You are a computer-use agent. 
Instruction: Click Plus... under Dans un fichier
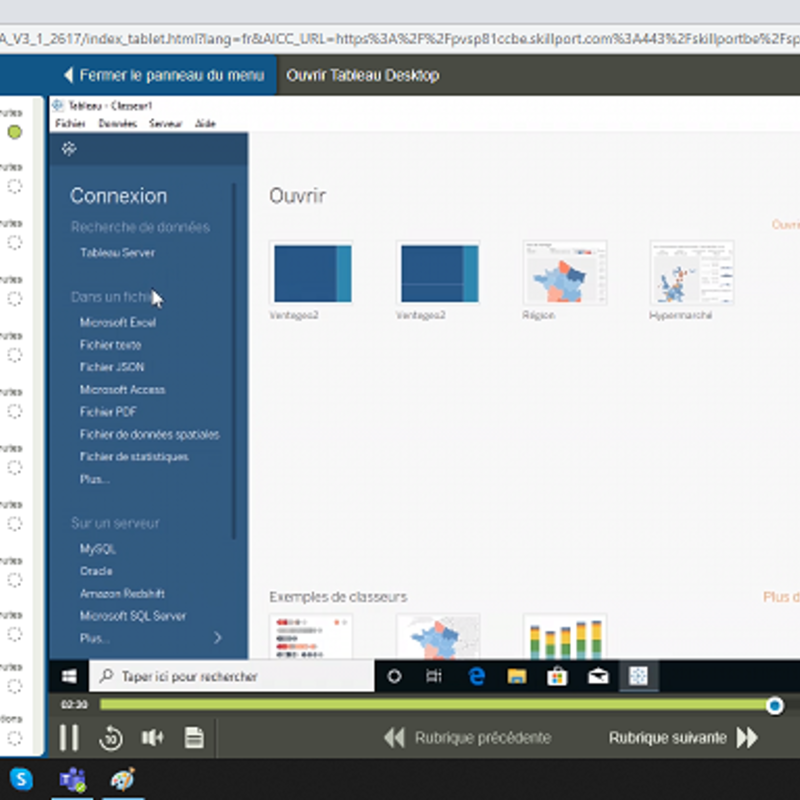click(x=94, y=479)
